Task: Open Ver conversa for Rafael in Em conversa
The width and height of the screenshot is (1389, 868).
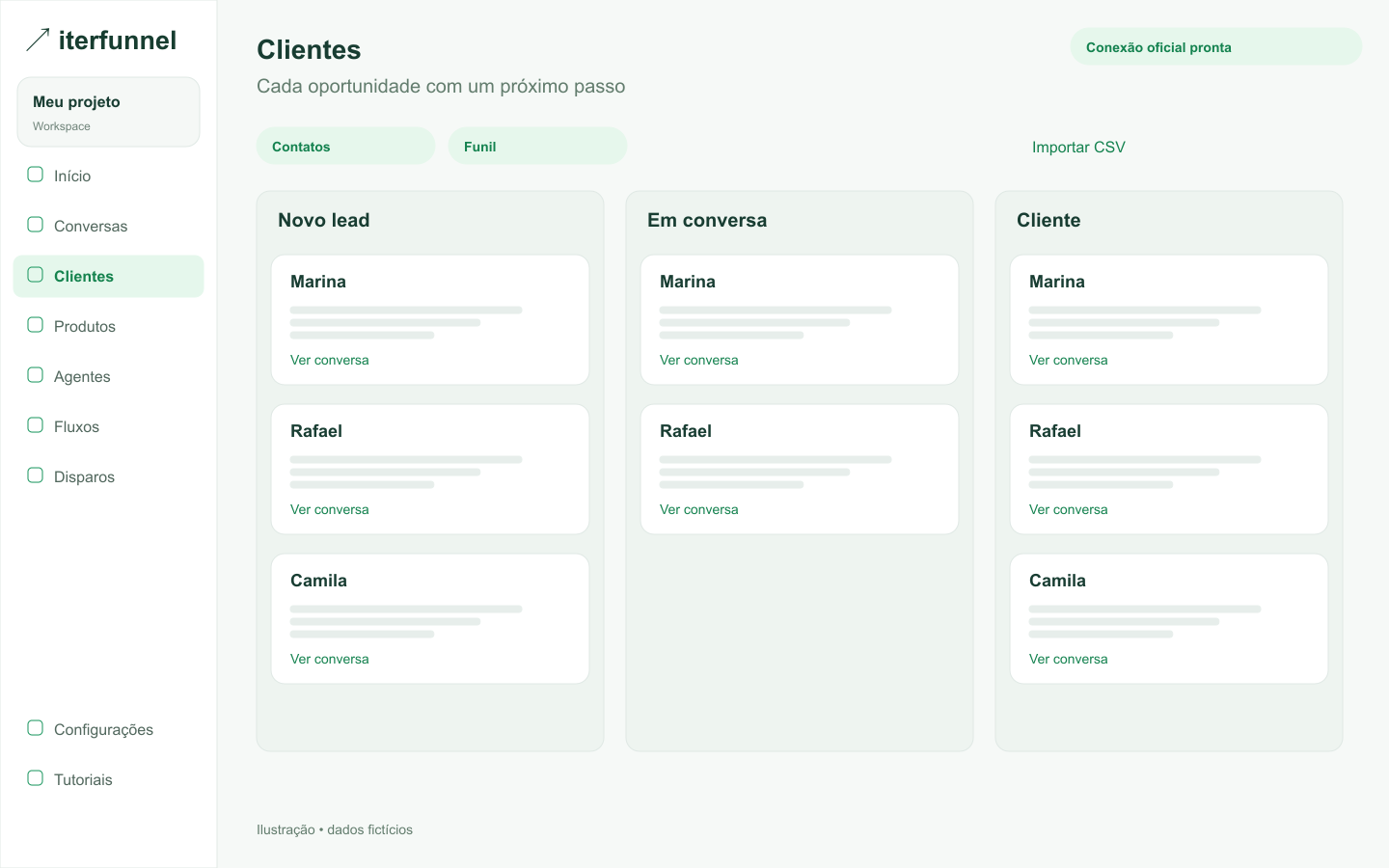Action: [699, 509]
